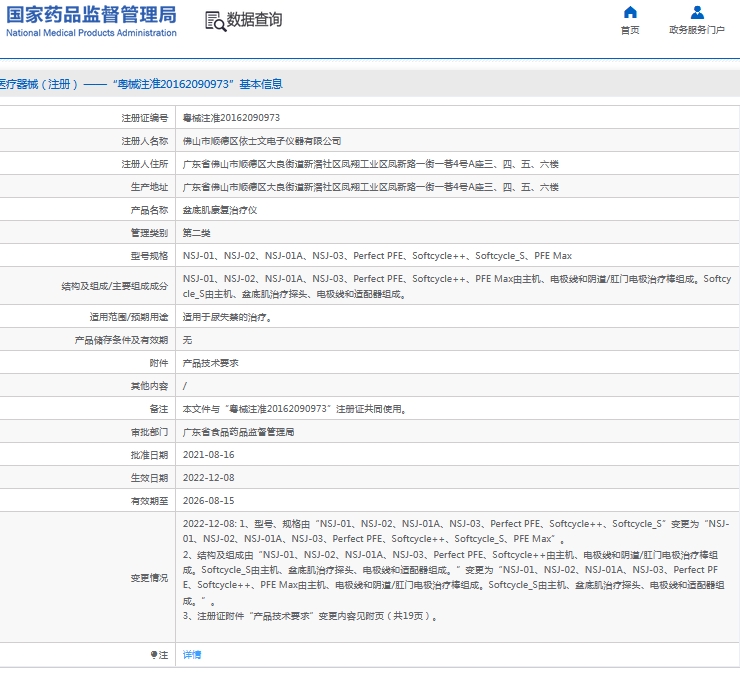Select approving department 广东省食品药品监督管理局
The width and height of the screenshot is (740, 673).
pyautogui.click(x=238, y=432)
